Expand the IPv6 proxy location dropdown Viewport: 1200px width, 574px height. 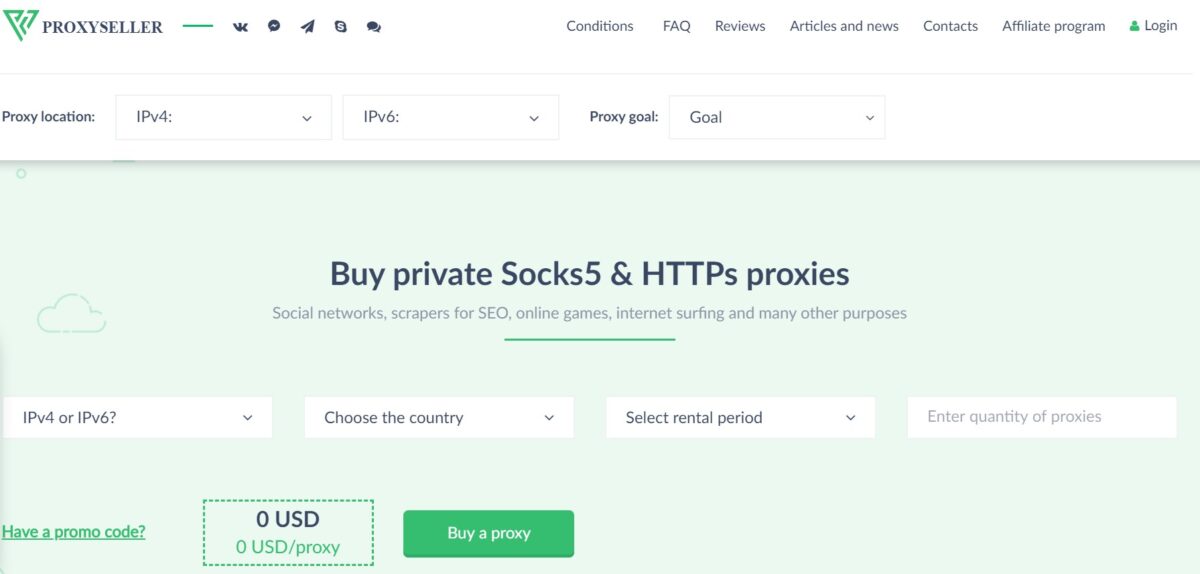450,117
